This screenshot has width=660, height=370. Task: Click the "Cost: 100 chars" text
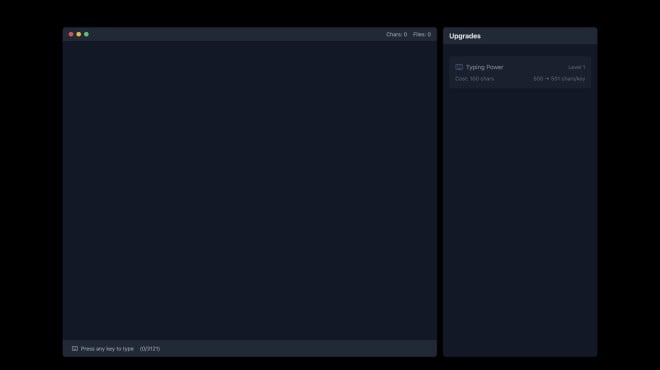[x=474, y=79]
